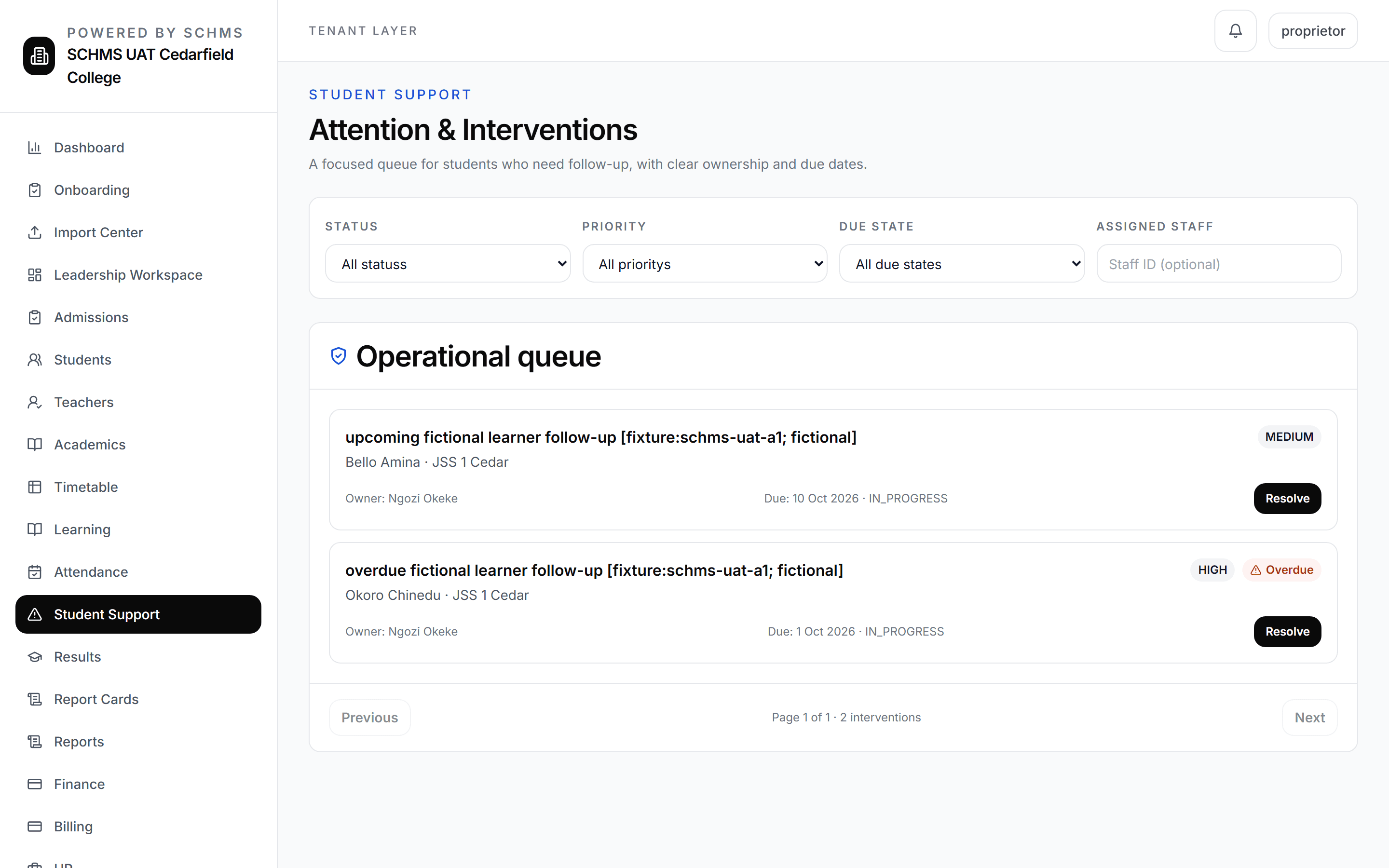
Task: Click 'Bello Amina · JSS 1 Cedar' text
Action: (426, 462)
